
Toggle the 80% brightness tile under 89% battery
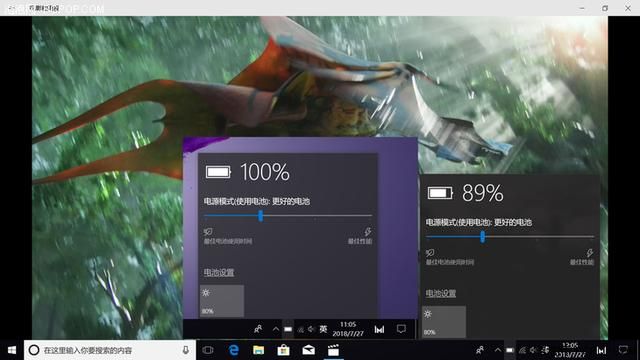click(444, 322)
